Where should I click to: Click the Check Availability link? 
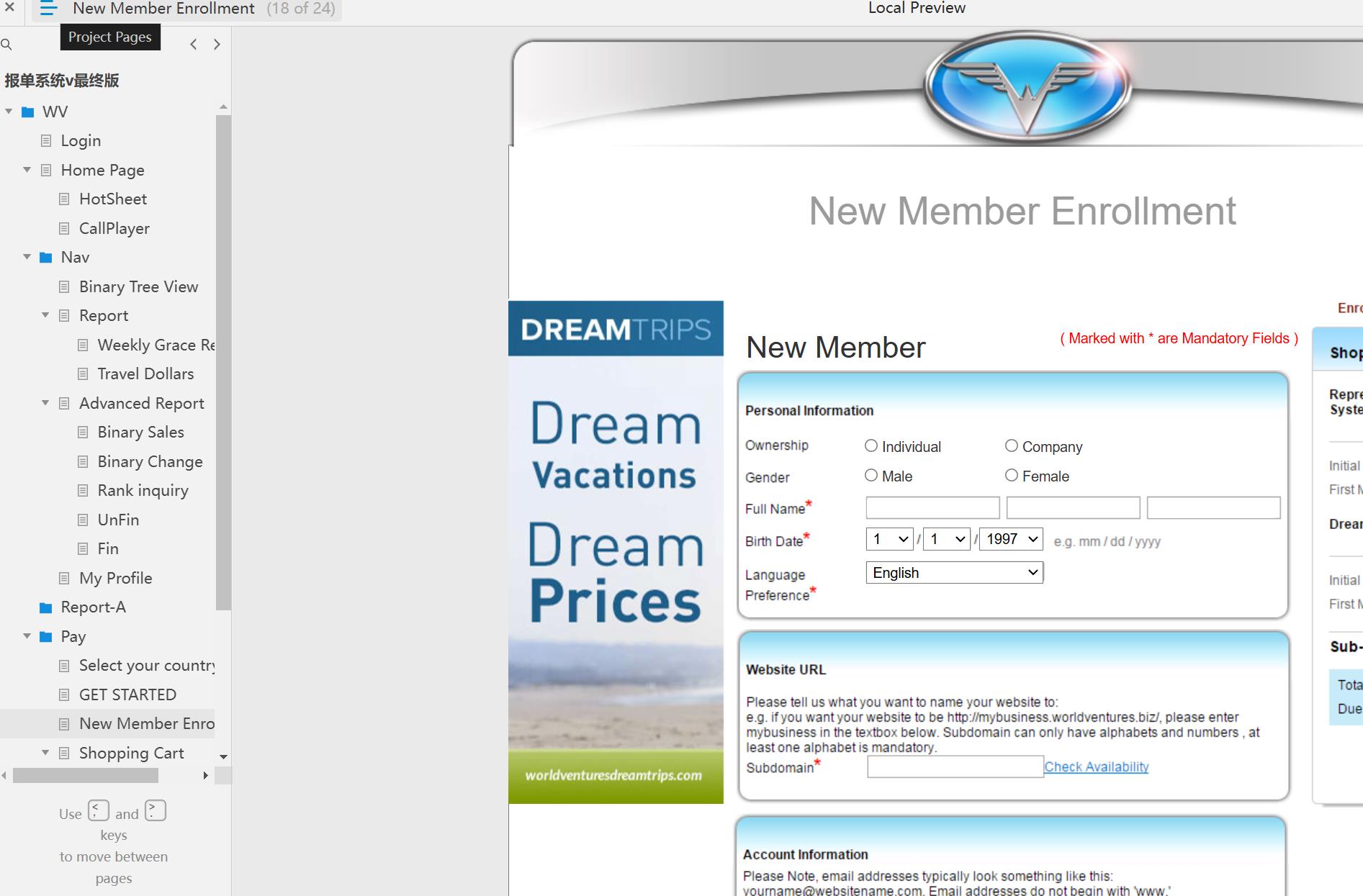point(1097,767)
